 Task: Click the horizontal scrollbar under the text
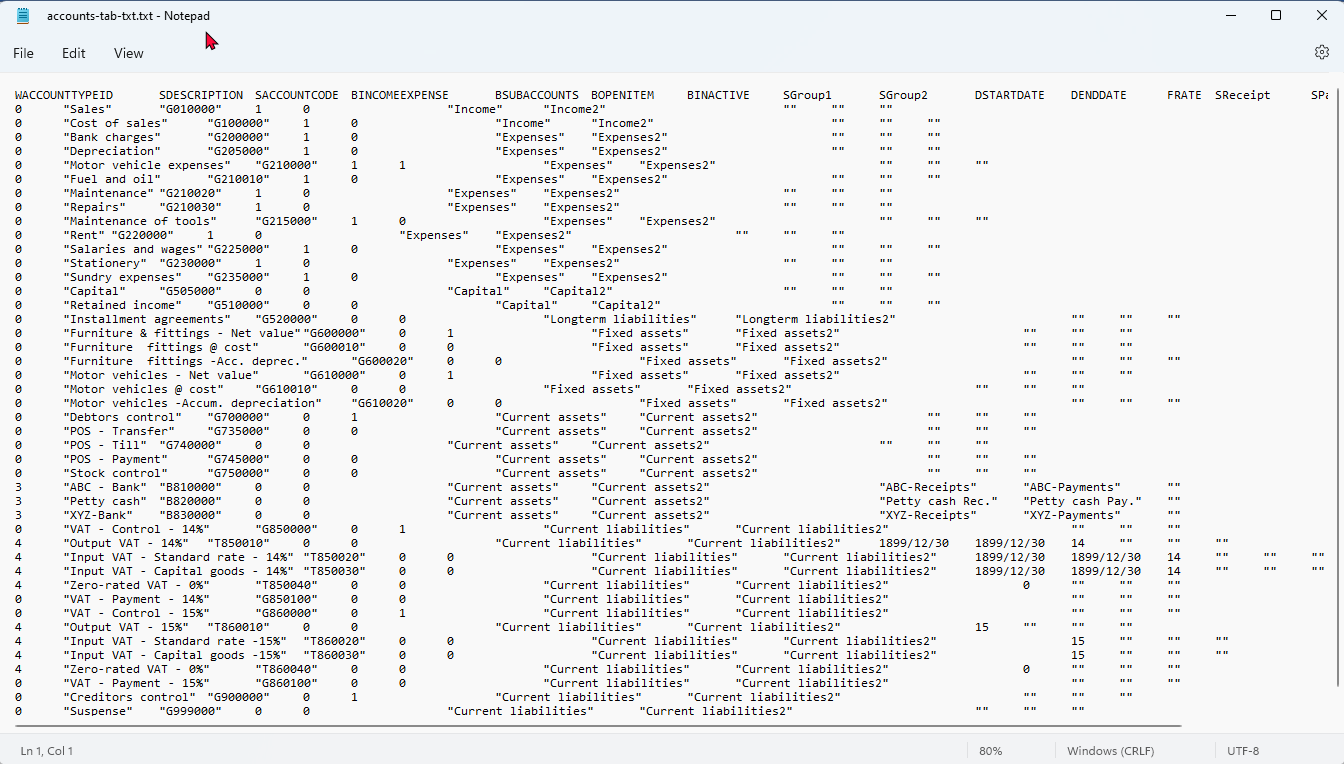coord(600,726)
